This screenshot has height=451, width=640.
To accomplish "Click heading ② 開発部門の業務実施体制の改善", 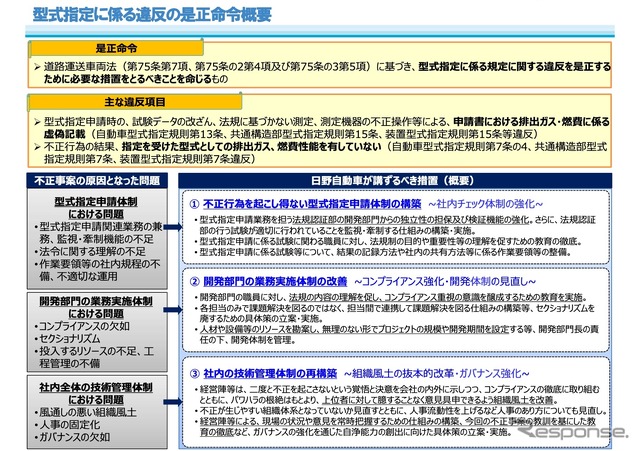I will (268, 281).
